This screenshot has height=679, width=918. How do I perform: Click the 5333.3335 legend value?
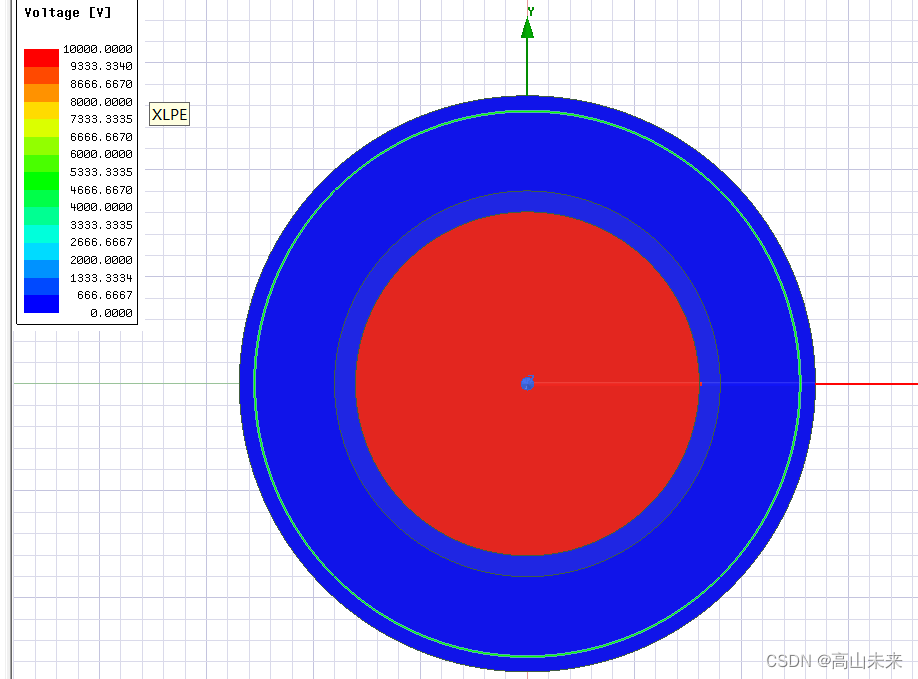click(x=100, y=172)
